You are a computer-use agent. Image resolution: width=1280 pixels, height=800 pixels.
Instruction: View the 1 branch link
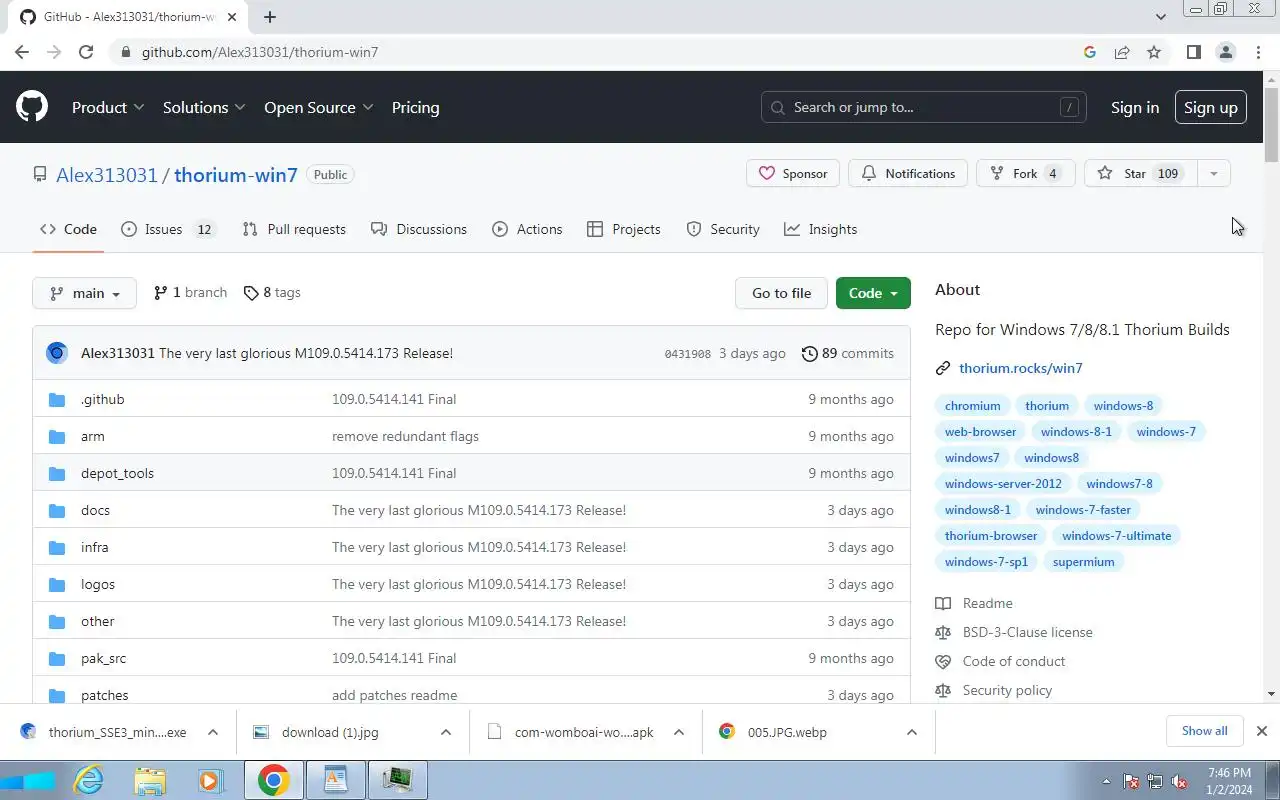[190, 292]
